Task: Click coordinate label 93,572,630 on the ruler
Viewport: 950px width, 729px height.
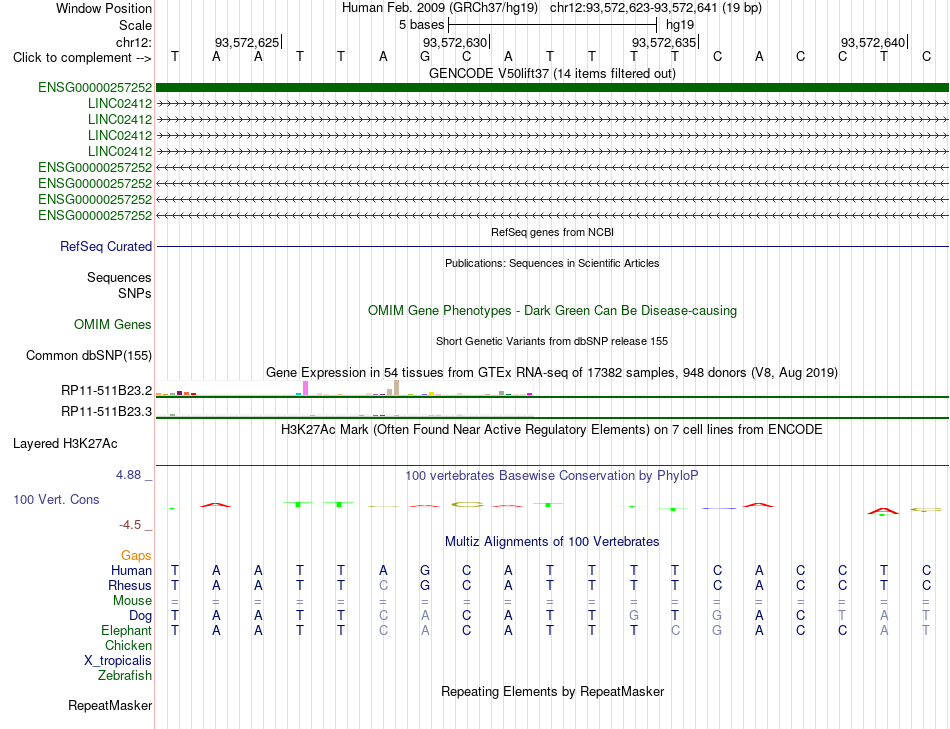Action: coord(454,42)
